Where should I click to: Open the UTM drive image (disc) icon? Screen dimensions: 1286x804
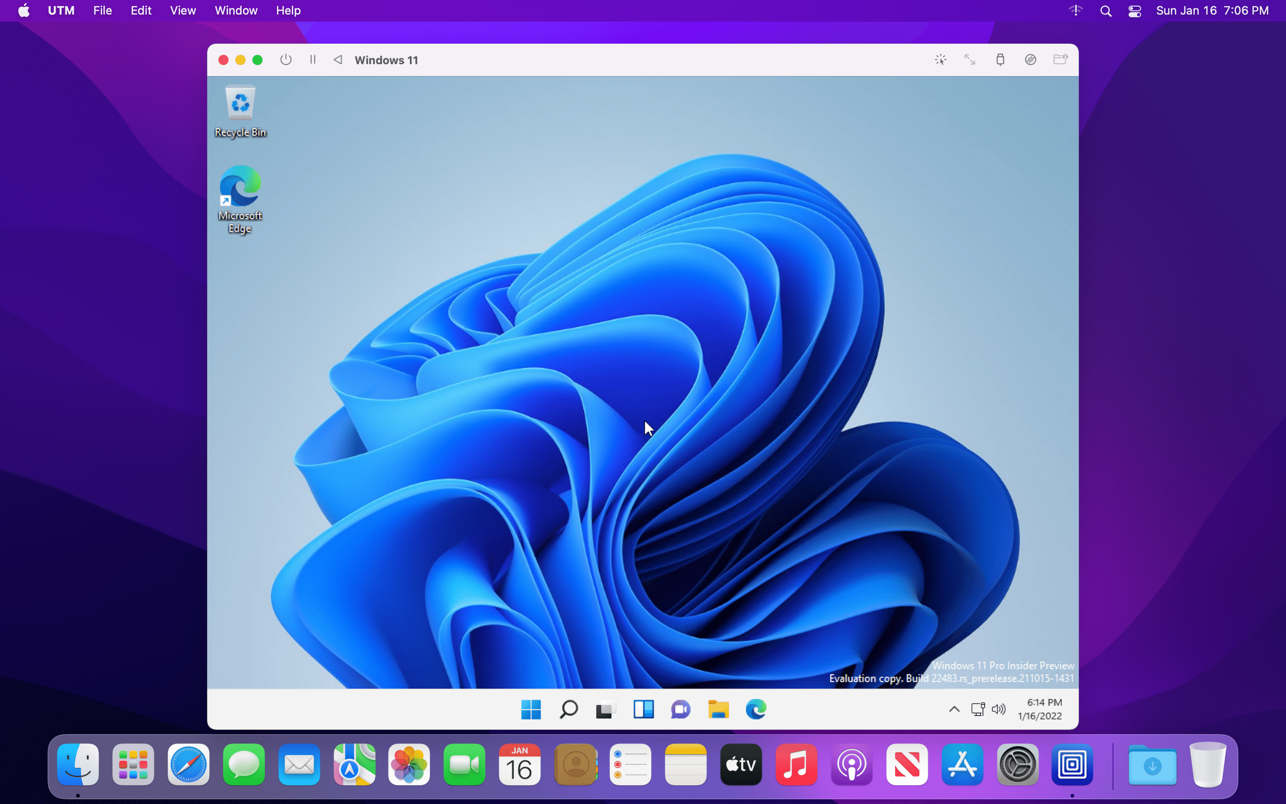tap(1030, 60)
